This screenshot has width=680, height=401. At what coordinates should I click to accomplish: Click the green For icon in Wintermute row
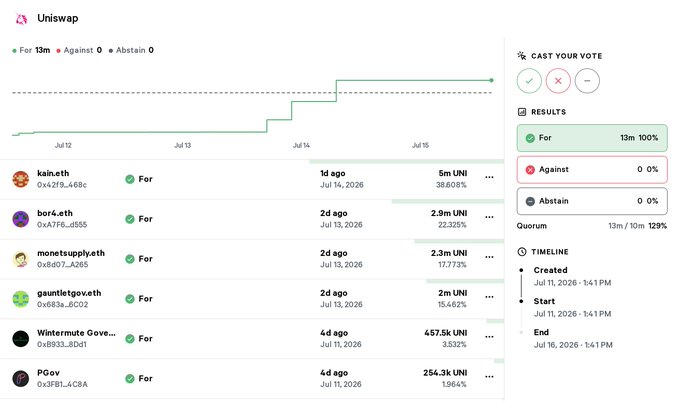click(130, 339)
